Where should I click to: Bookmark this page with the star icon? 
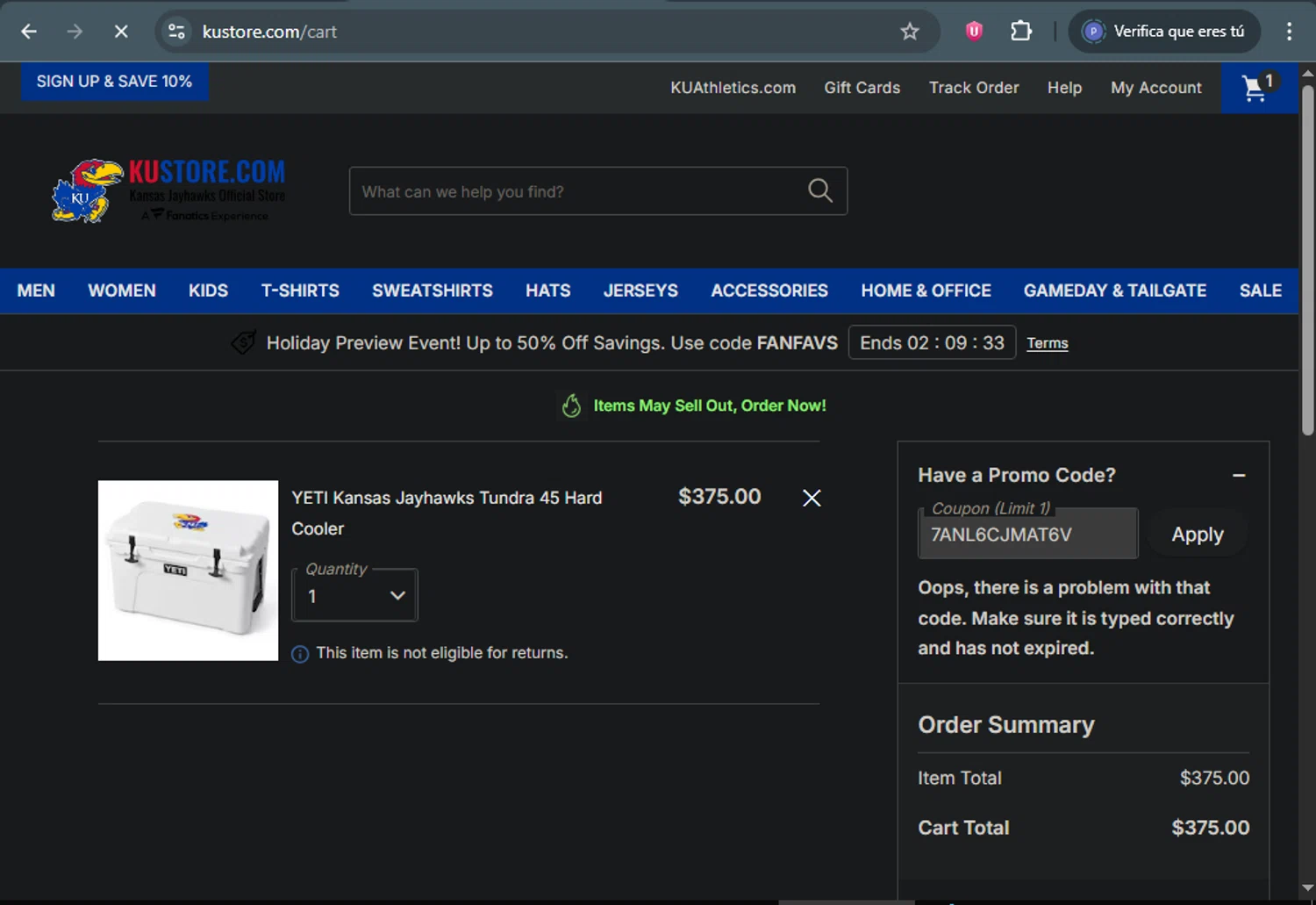910,32
